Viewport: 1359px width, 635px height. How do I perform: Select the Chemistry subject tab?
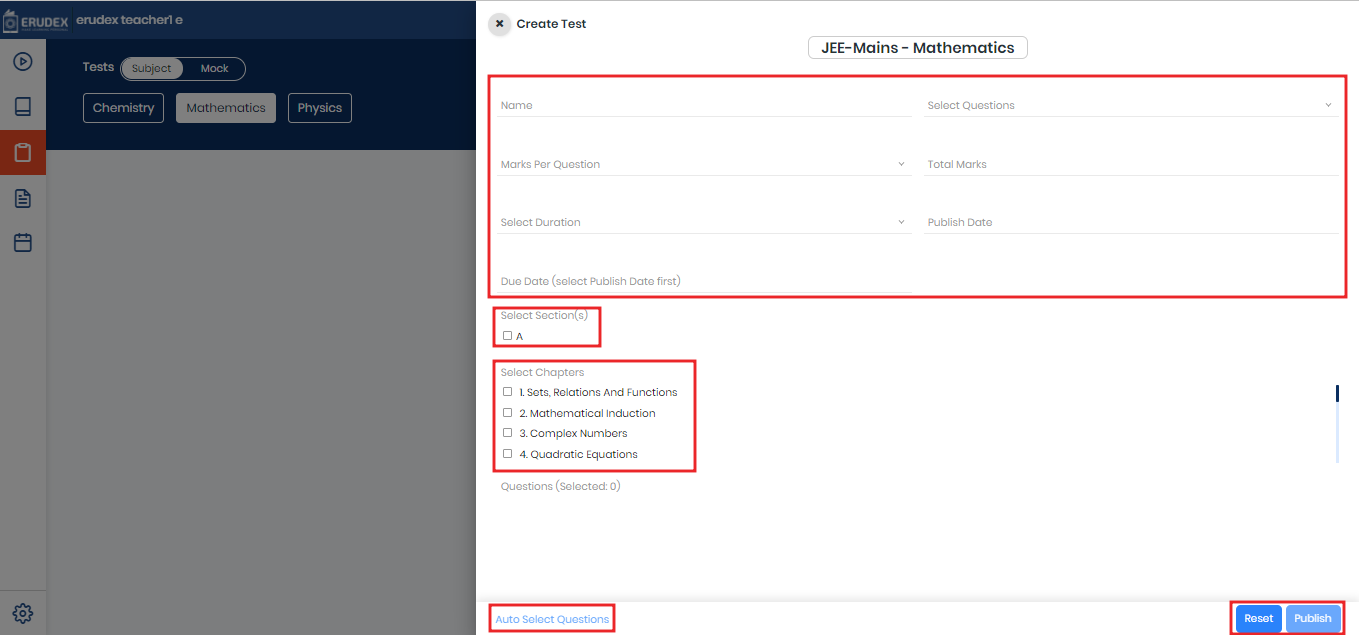[x=123, y=108]
